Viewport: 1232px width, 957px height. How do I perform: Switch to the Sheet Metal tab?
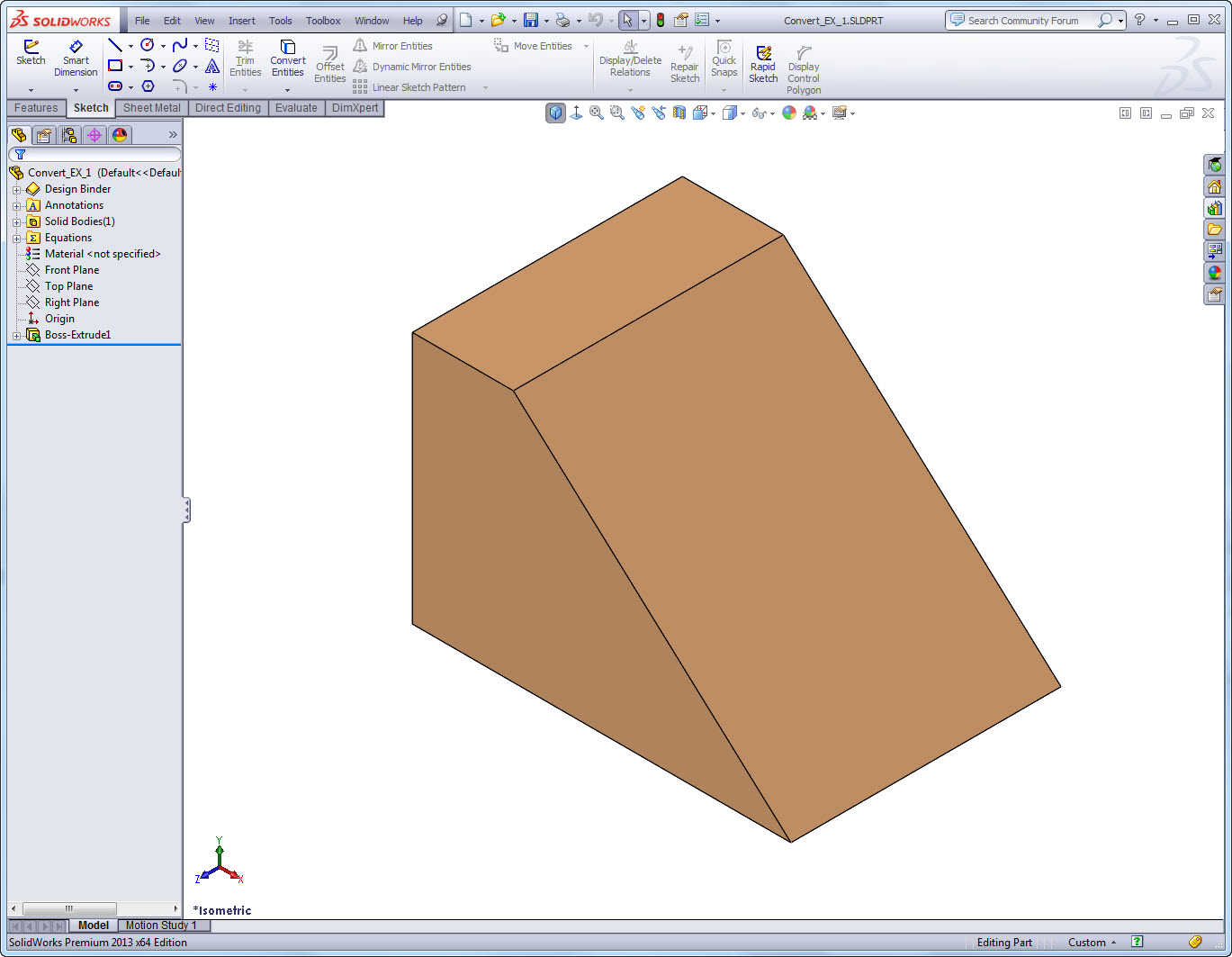pos(152,108)
